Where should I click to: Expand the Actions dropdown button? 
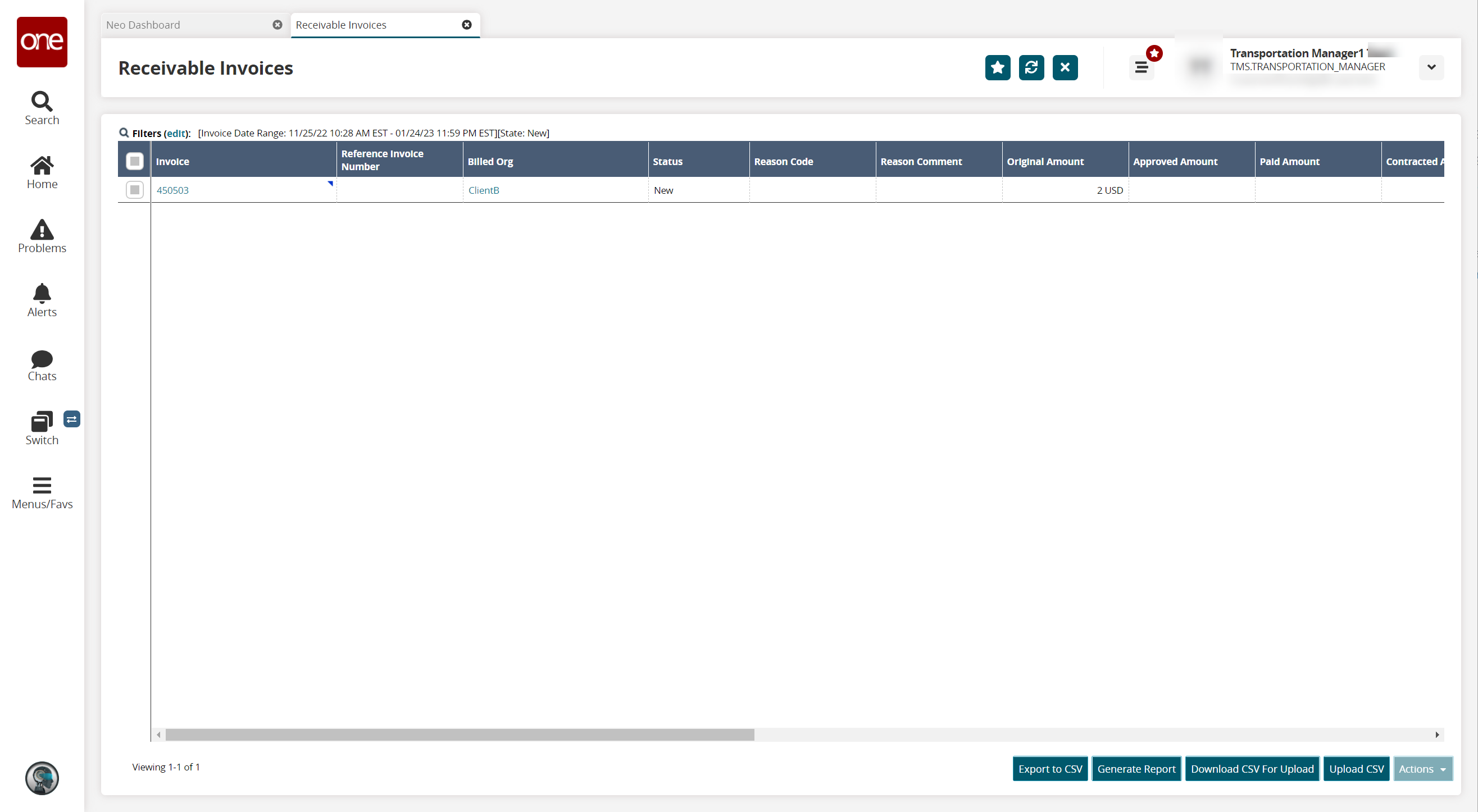[x=1421, y=768]
